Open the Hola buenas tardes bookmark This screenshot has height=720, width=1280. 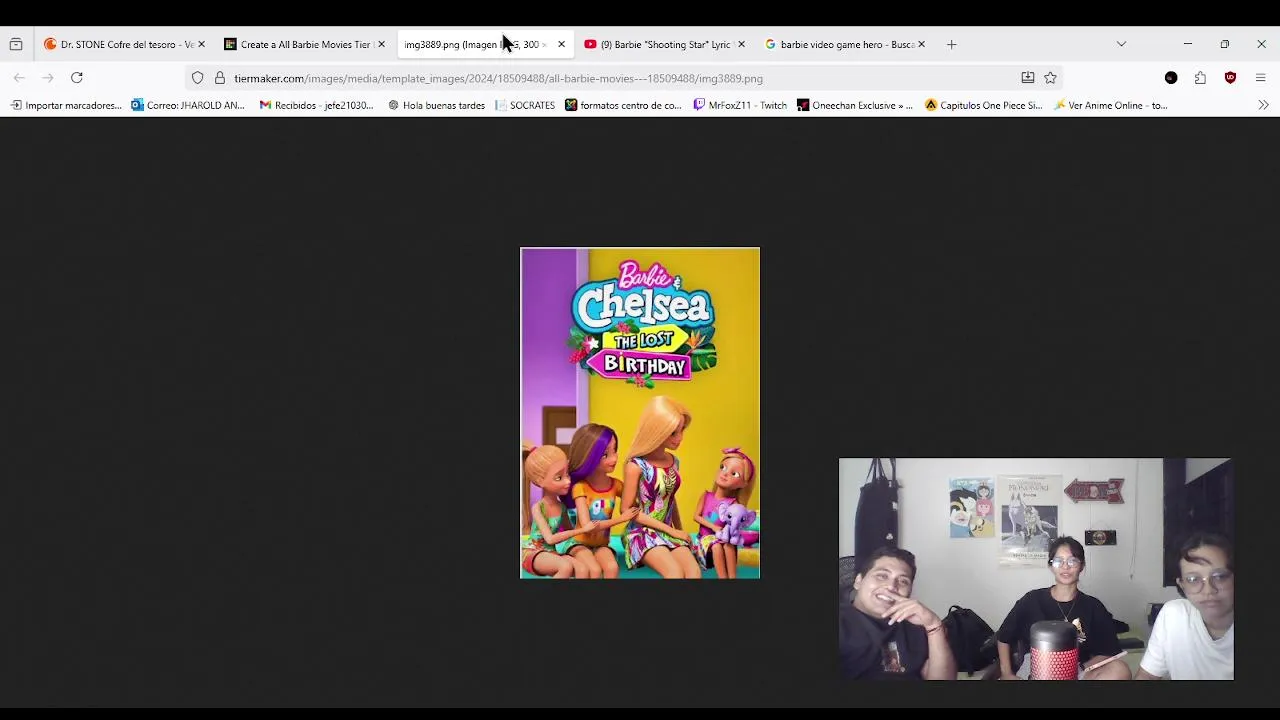click(x=436, y=105)
